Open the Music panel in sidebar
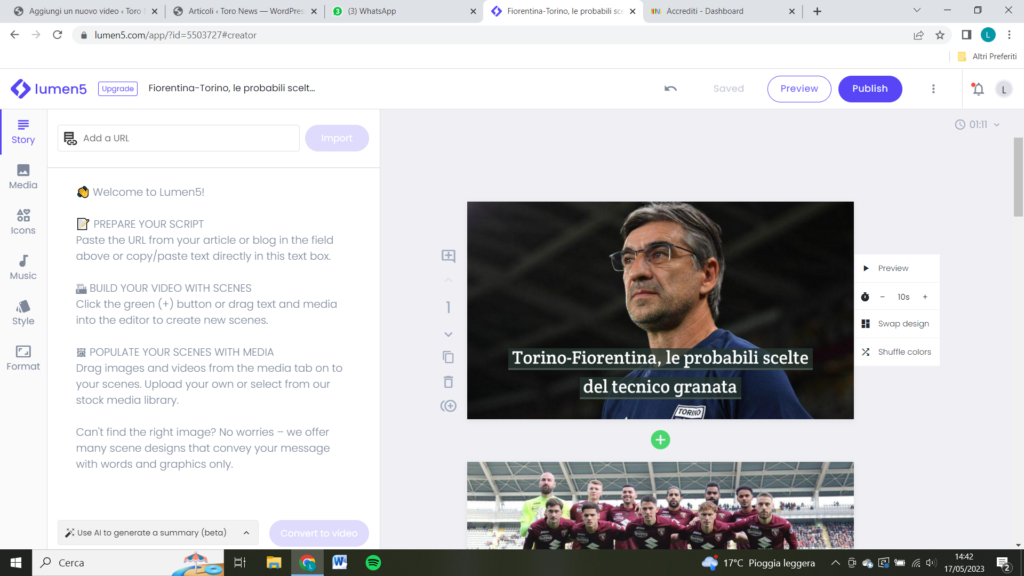This screenshot has width=1024, height=576. pyautogui.click(x=23, y=267)
